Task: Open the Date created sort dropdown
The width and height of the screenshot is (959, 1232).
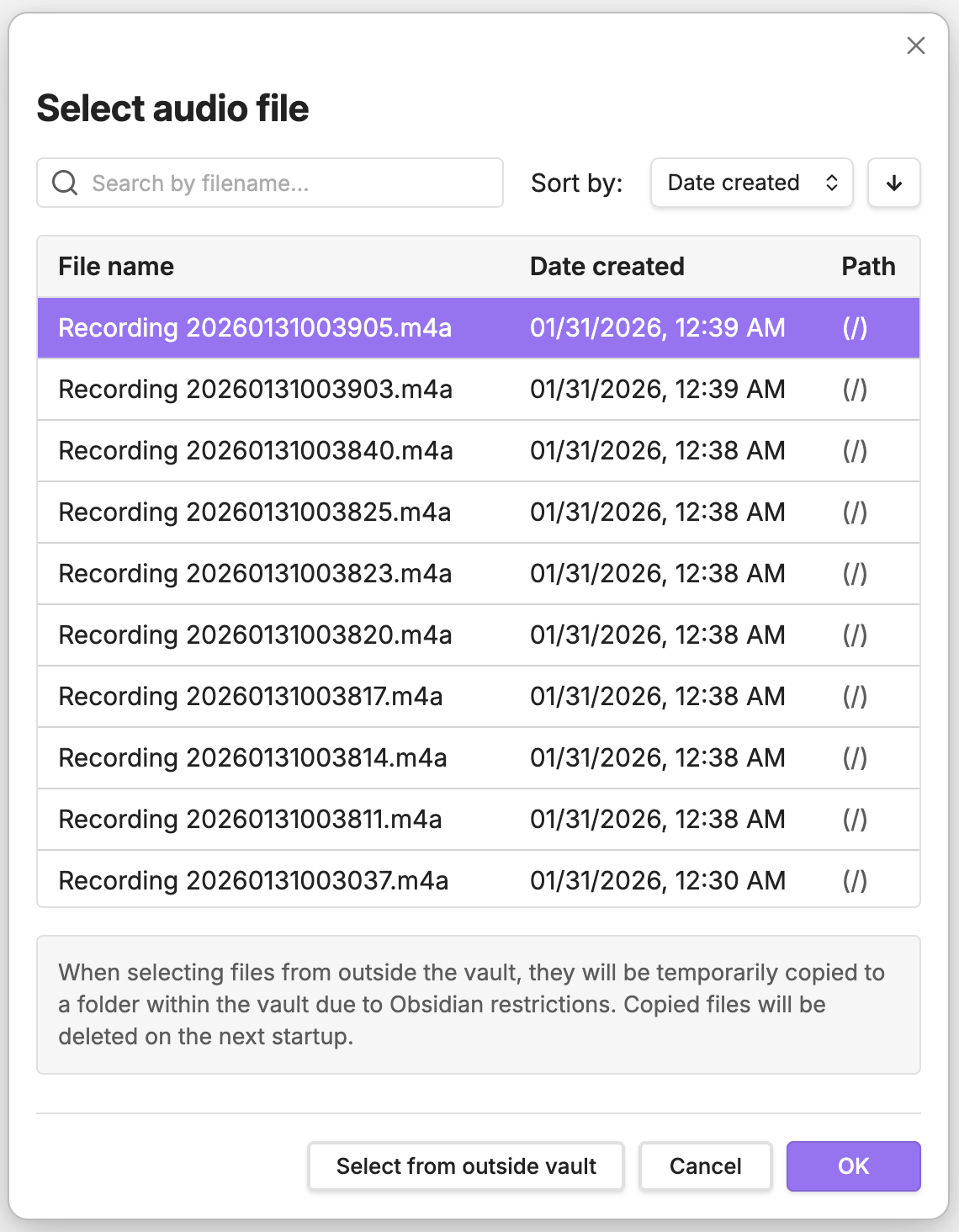Action: pyautogui.click(x=750, y=183)
